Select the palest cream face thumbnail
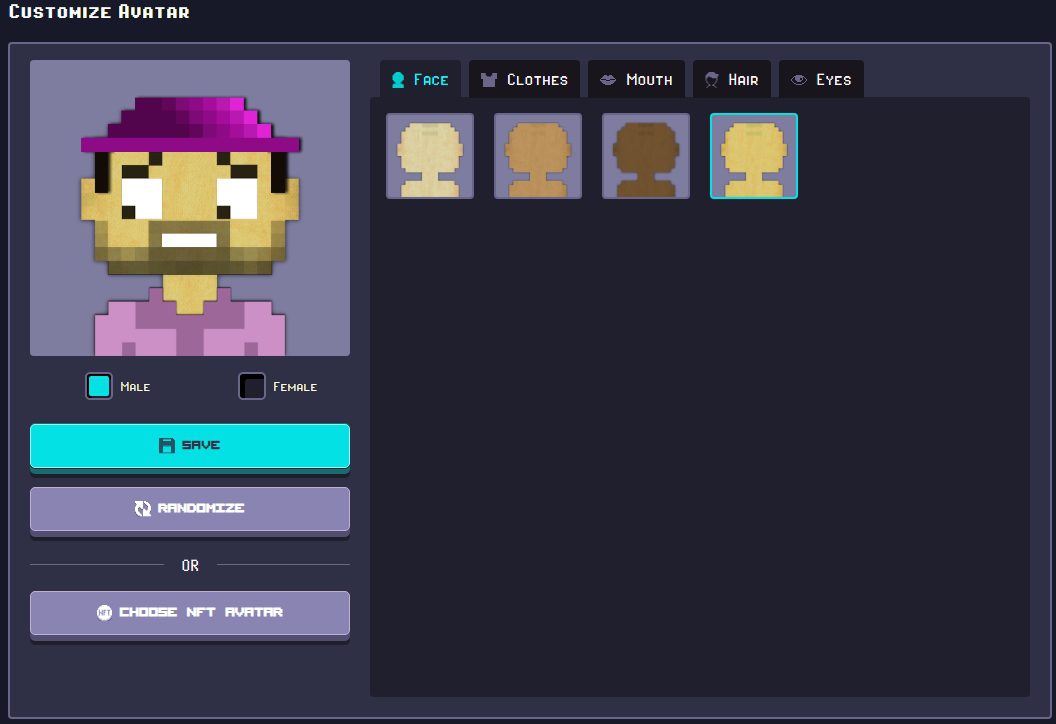Screen dimensions: 1056x724 430,156
